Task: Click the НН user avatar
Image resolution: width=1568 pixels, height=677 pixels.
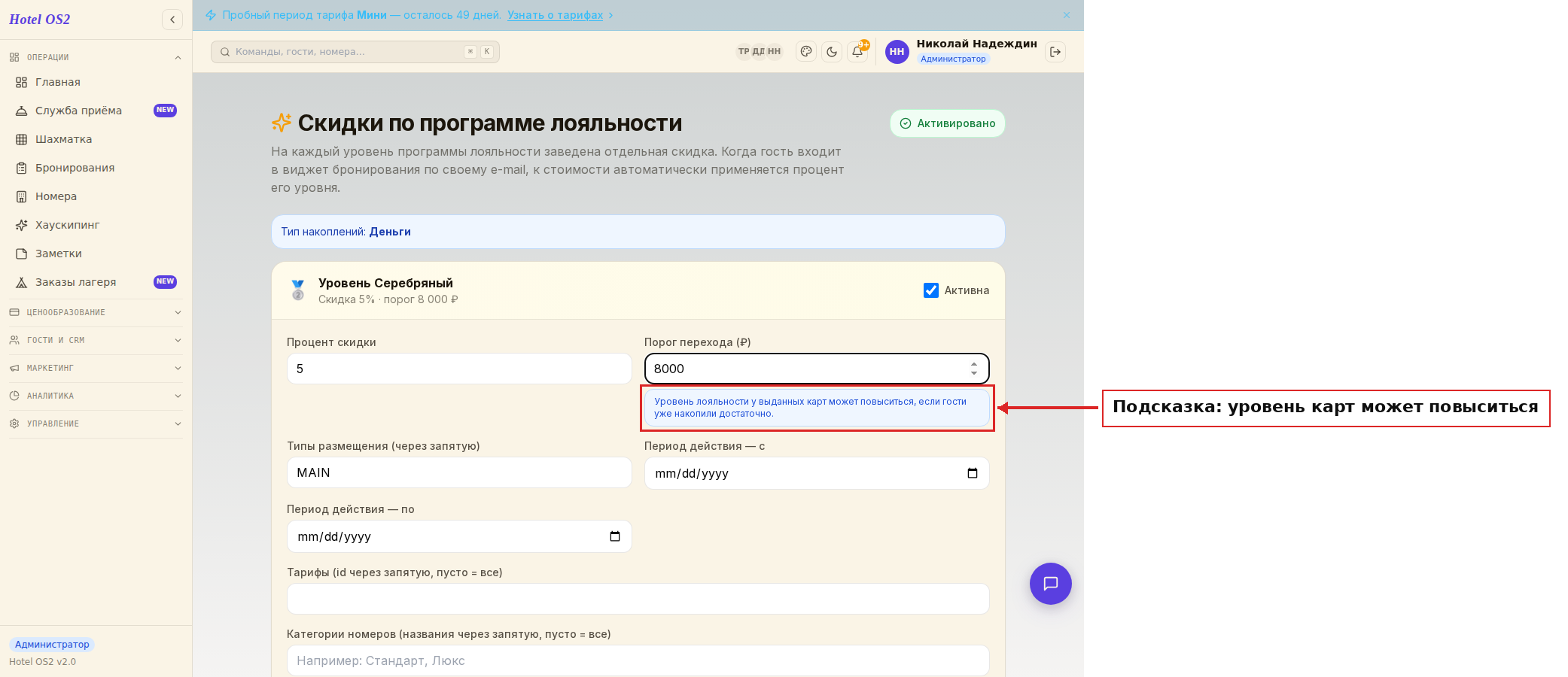Action: [x=897, y=52]
